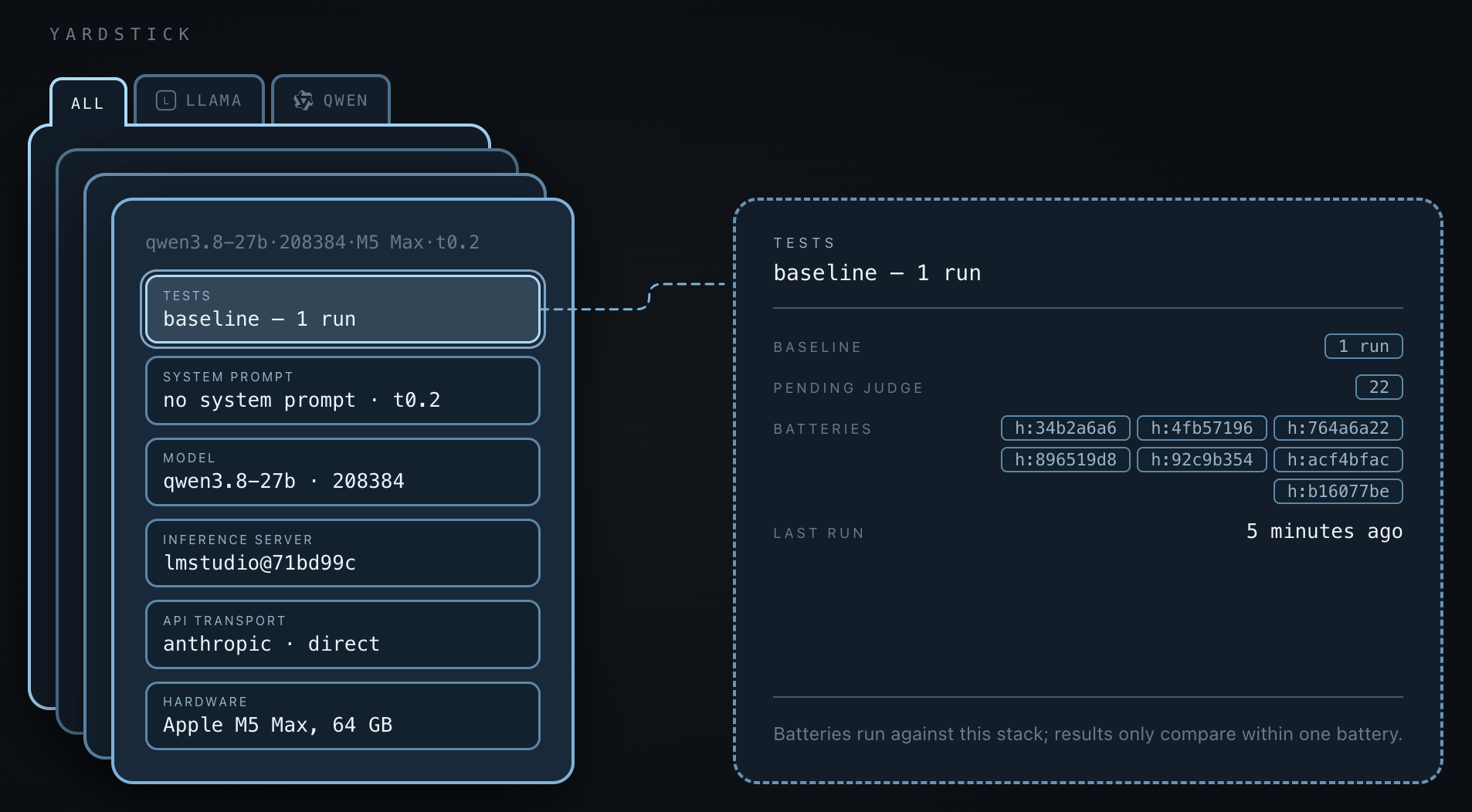1472x812 pixels.
Task: Click the 'Batteries run against this stack' note
Action: [1087, 734]
